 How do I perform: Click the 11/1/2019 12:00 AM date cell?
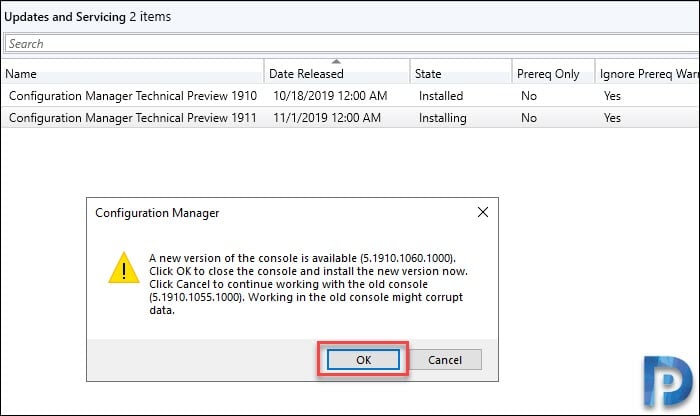click(x=327, y=118)
